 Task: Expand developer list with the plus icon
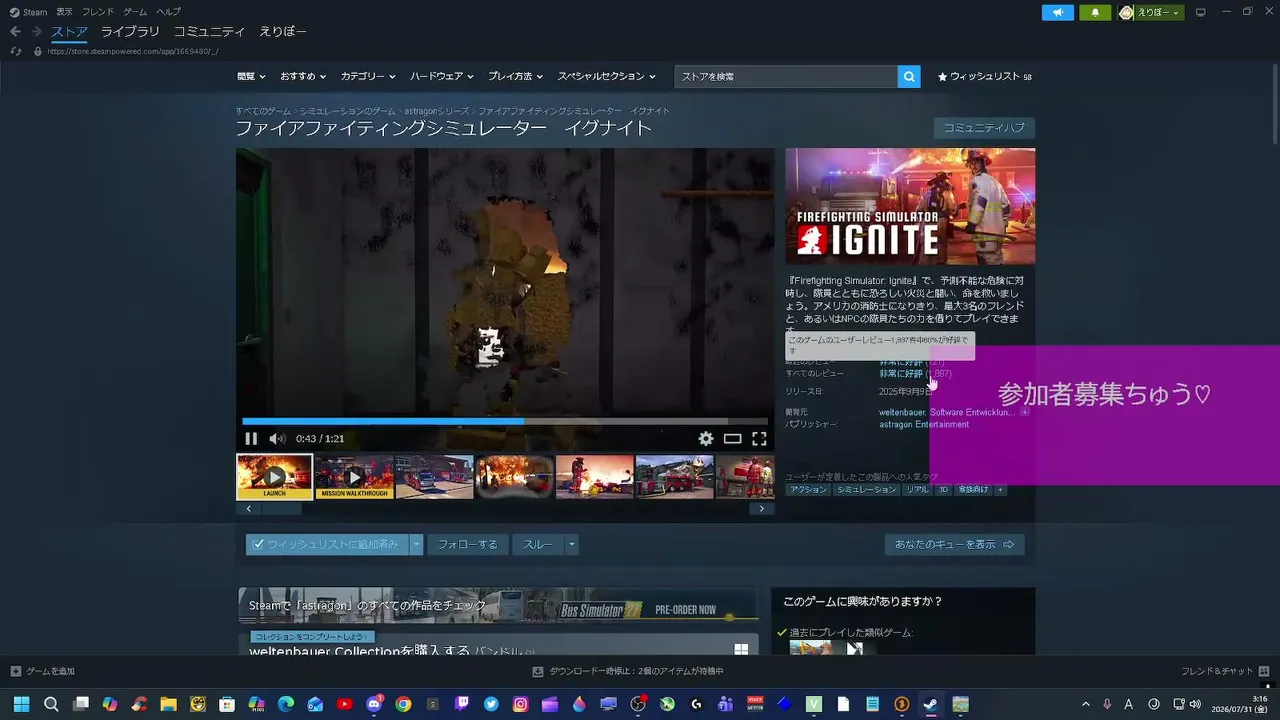[1025, 412]
